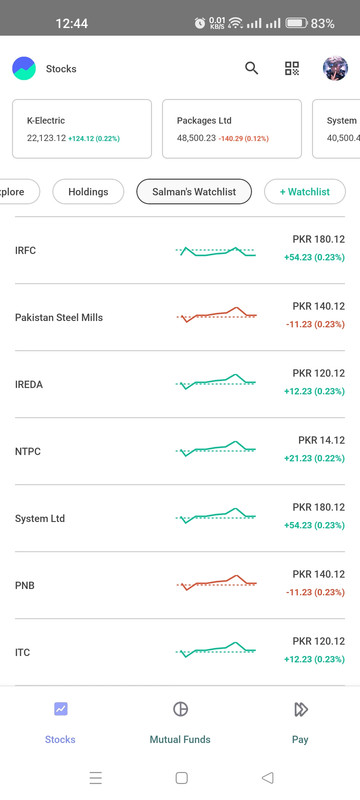Tap the Android home square button
Image resolution: width=360 pixels, height=800 pixels.
(182, 778)
